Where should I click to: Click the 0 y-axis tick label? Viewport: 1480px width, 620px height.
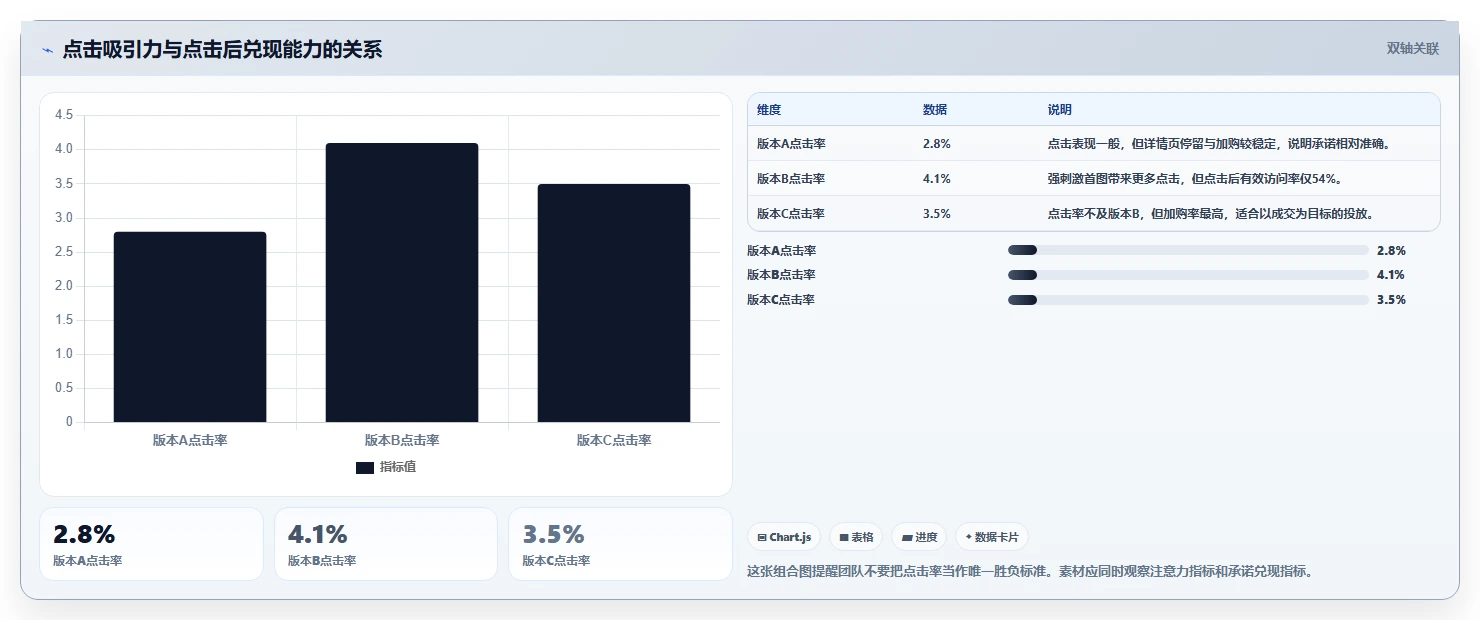pos(70,422)
